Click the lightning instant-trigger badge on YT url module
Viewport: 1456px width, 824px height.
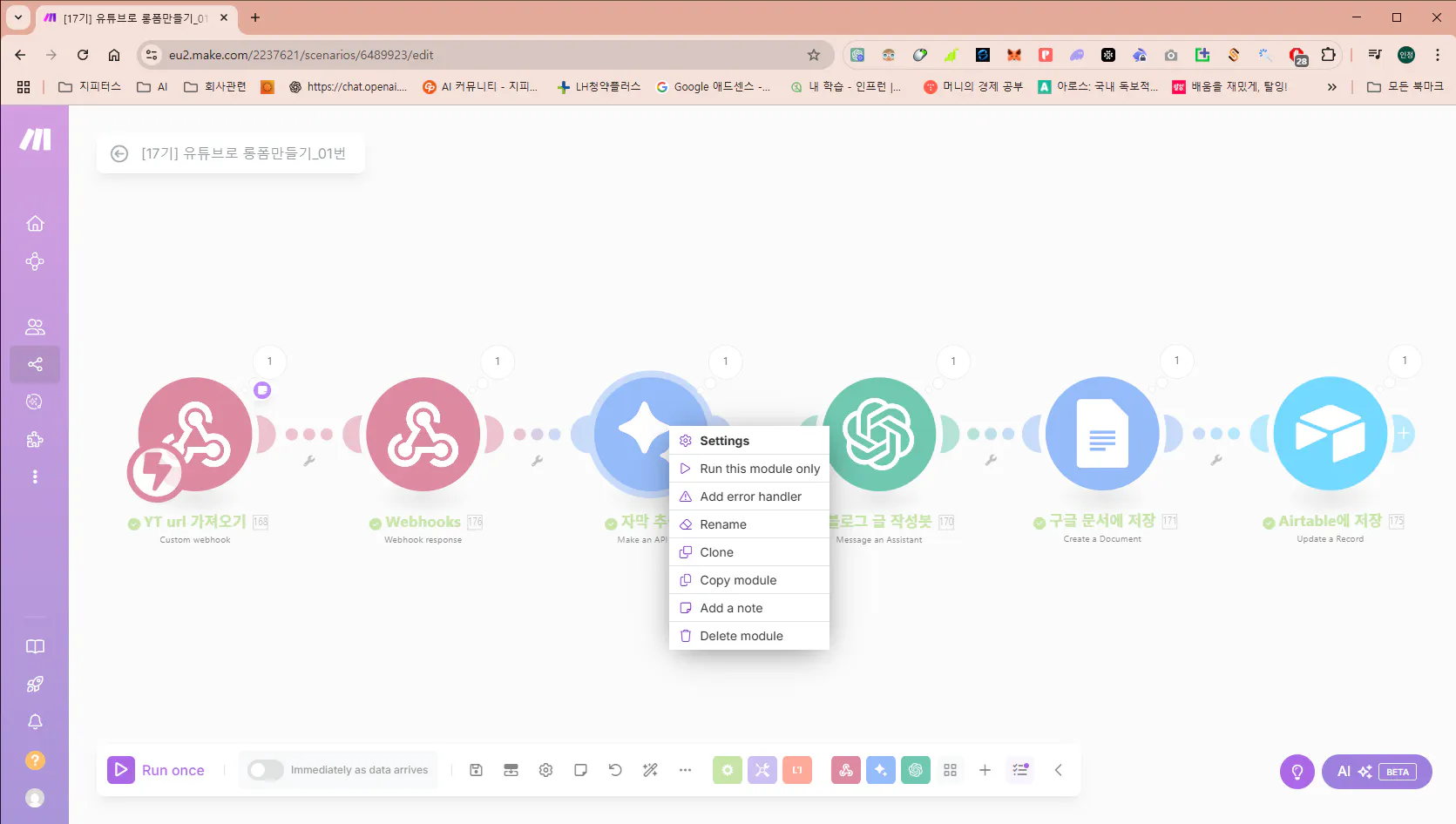pos(157,472)
